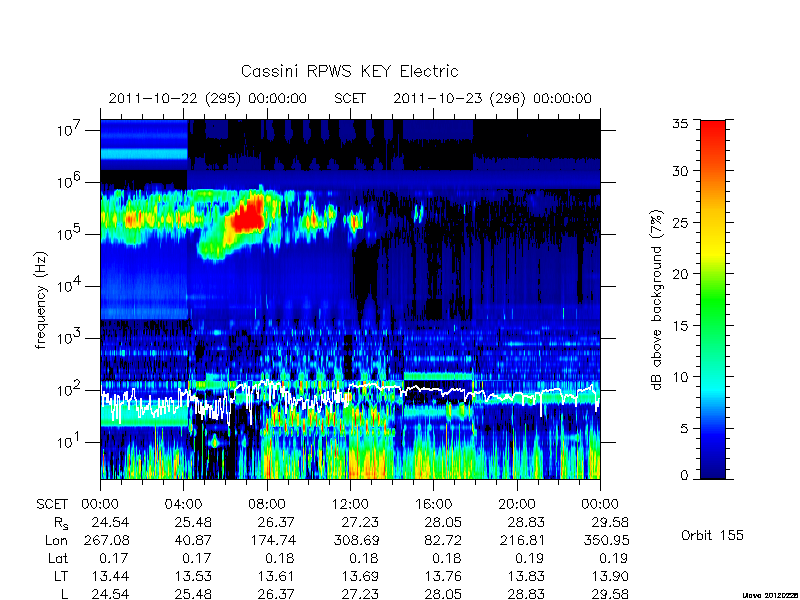Click the 16:00 time tick label

point(433,504)
